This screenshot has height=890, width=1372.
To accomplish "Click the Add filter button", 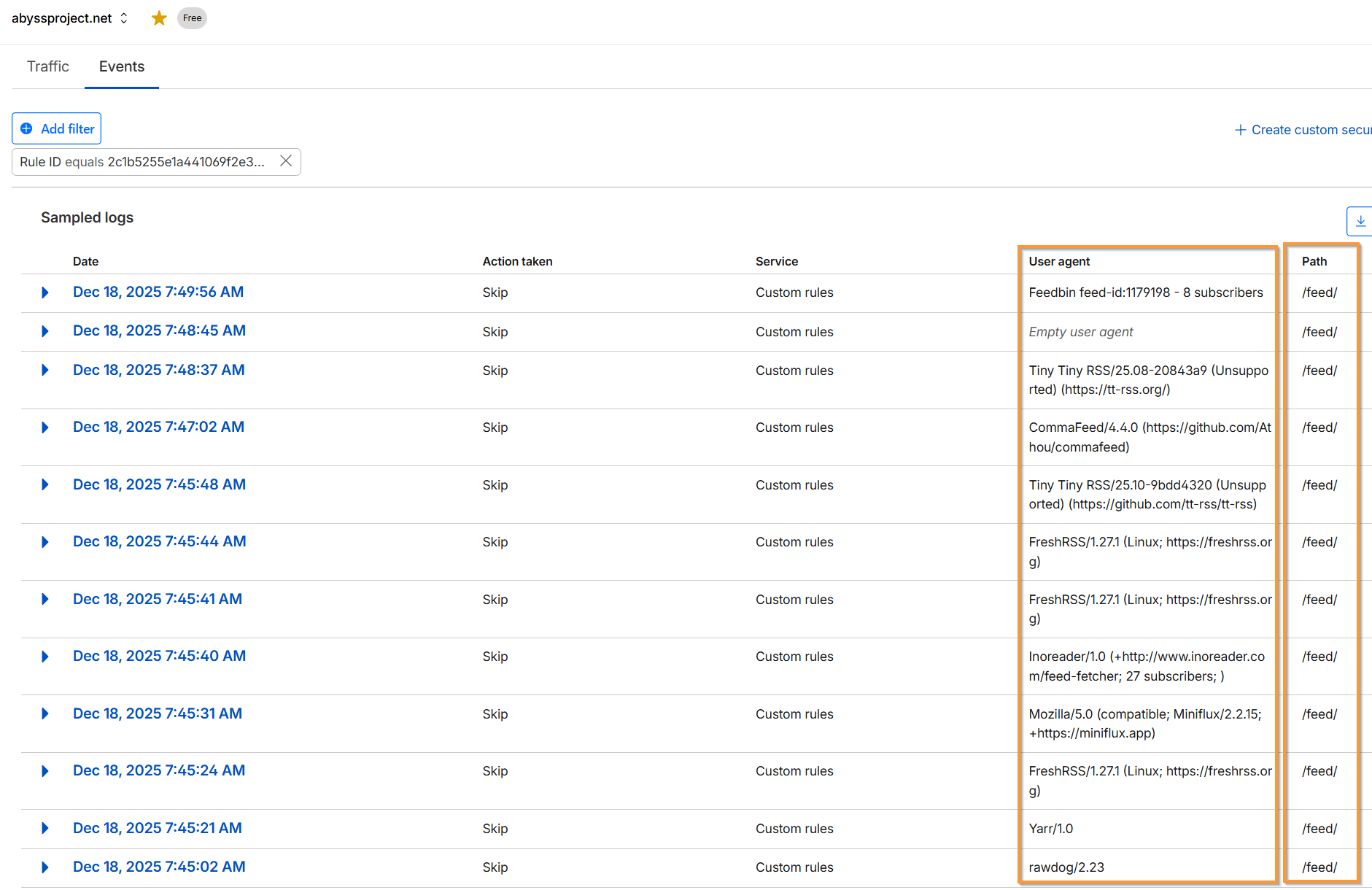I will [57, 128].
